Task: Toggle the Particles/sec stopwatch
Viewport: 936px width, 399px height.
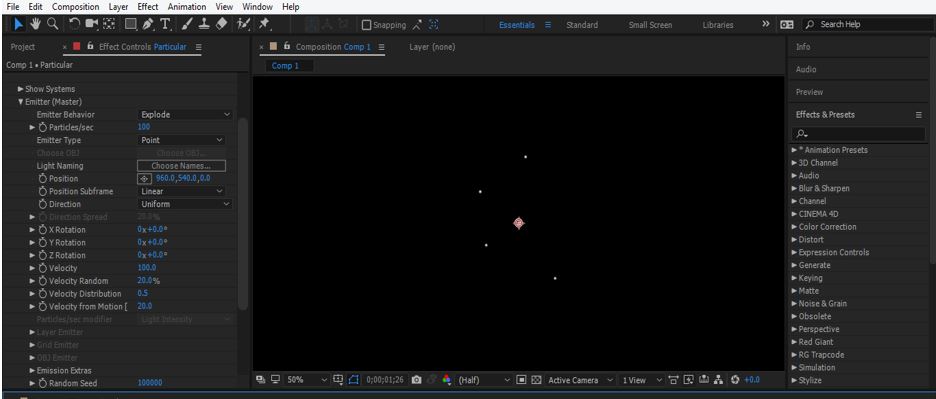Action: point(42,127)
